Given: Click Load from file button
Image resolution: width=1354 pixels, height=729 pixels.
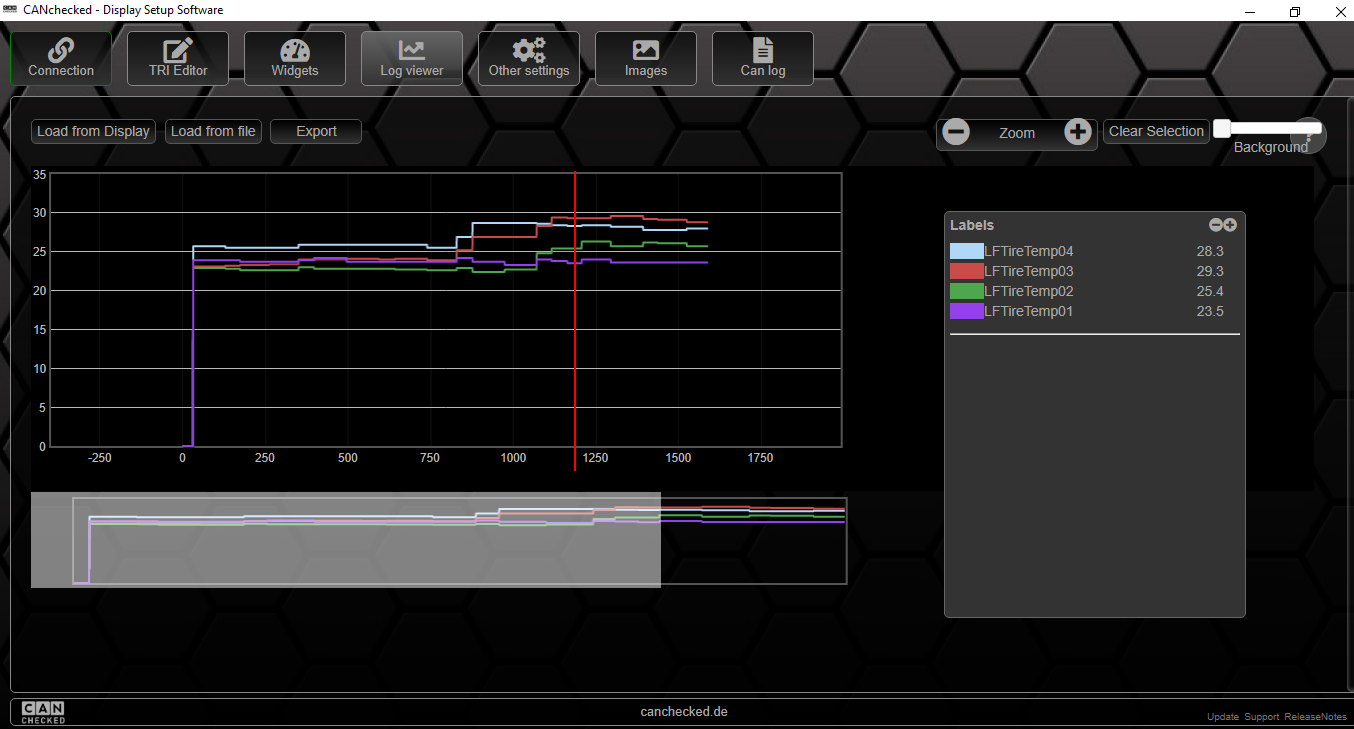Looking at the screenshot, I should point(213,131).
